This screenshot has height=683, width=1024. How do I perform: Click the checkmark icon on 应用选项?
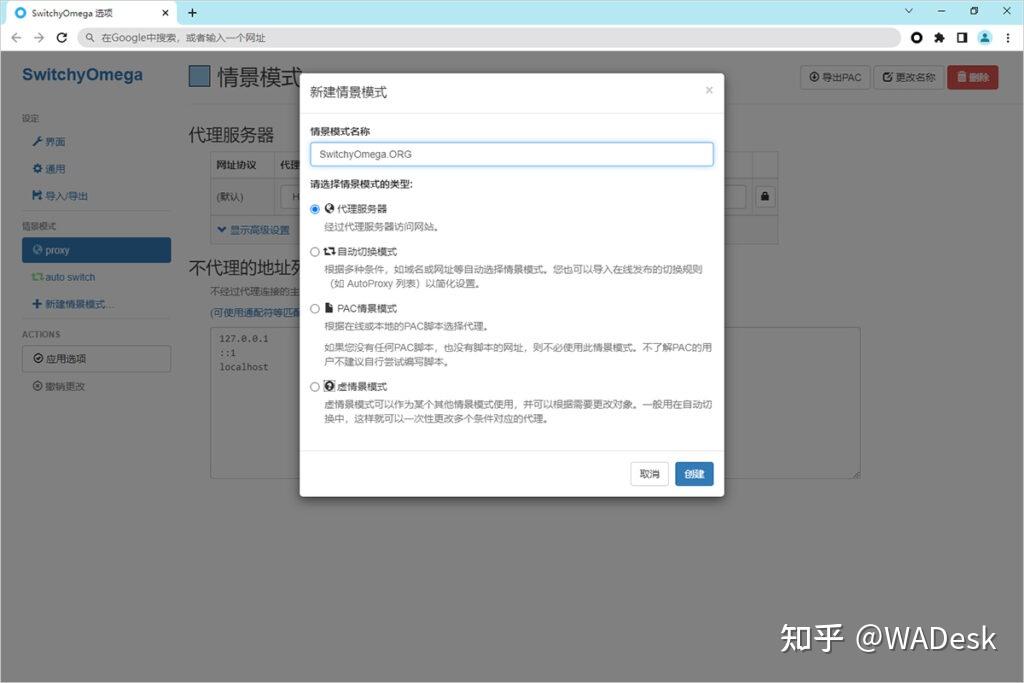point(38,358)
